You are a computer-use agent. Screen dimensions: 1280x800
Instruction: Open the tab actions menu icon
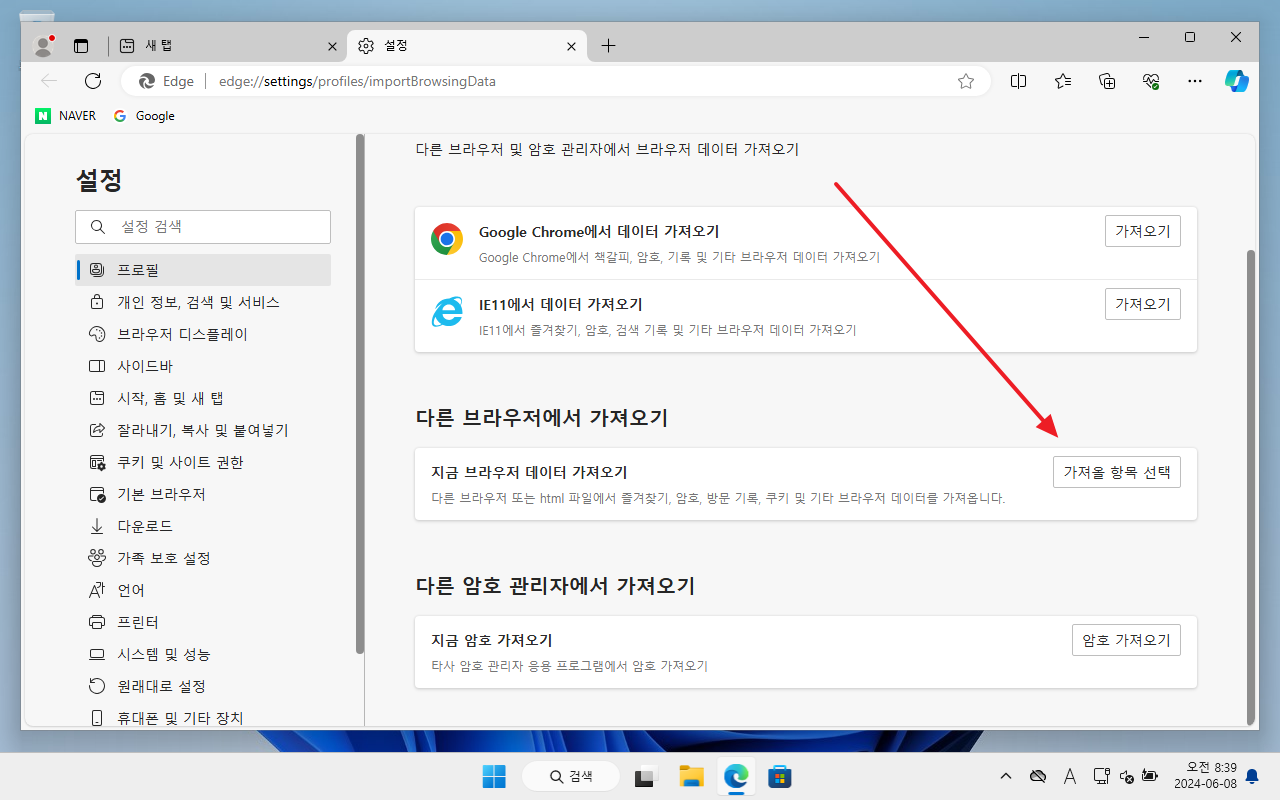tap(81, 46)
